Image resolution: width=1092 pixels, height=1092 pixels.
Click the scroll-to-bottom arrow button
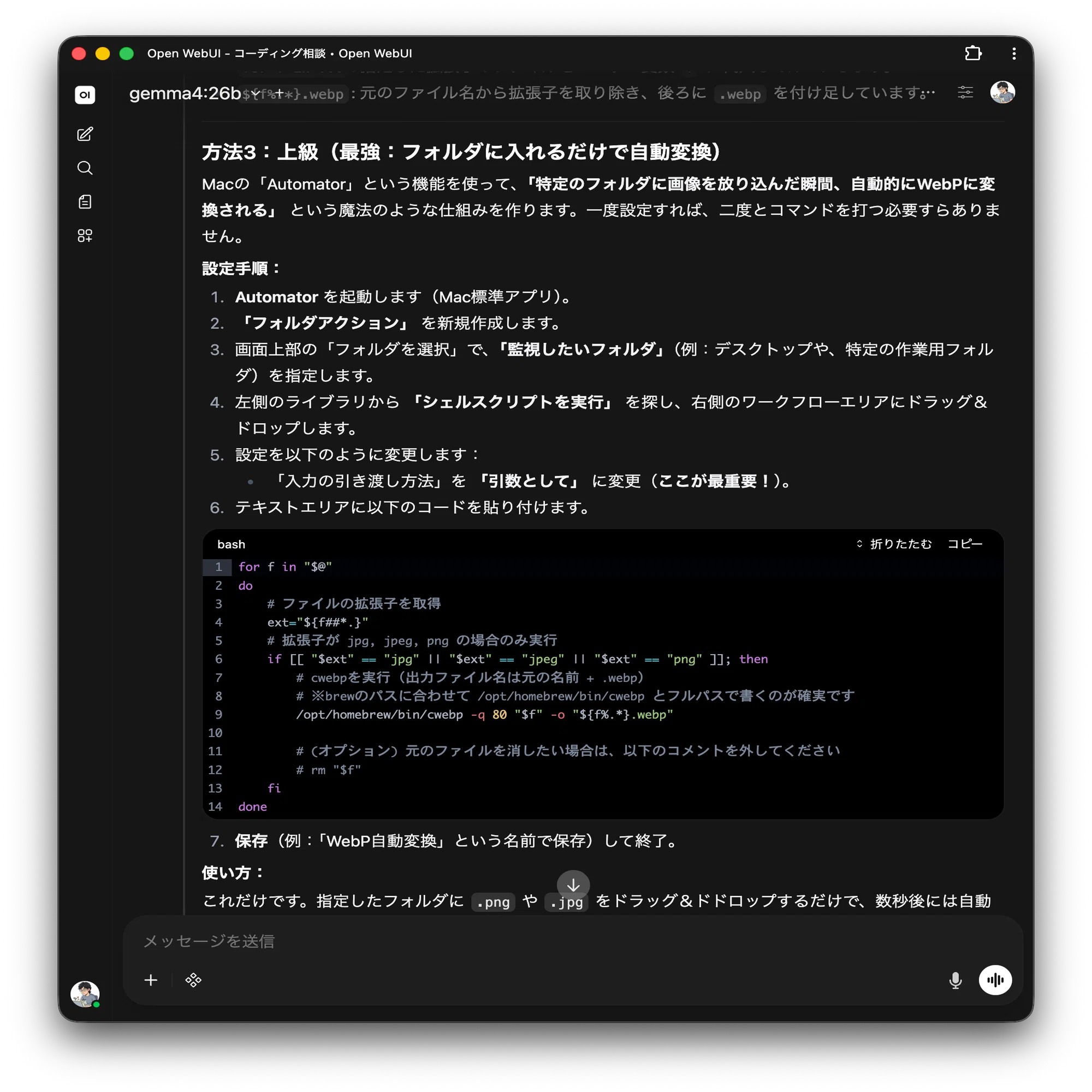tap(573, 885)
